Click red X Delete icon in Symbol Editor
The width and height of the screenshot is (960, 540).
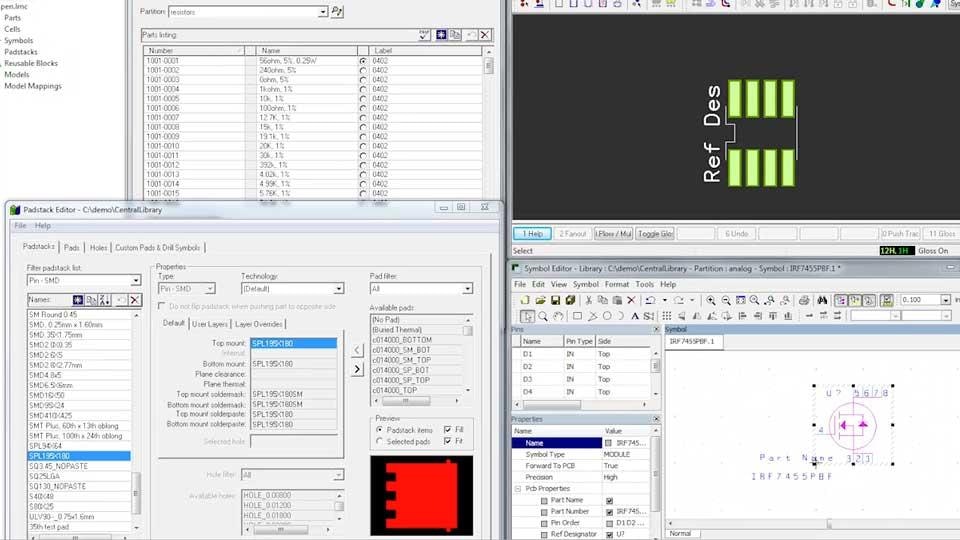coord(631,300)
